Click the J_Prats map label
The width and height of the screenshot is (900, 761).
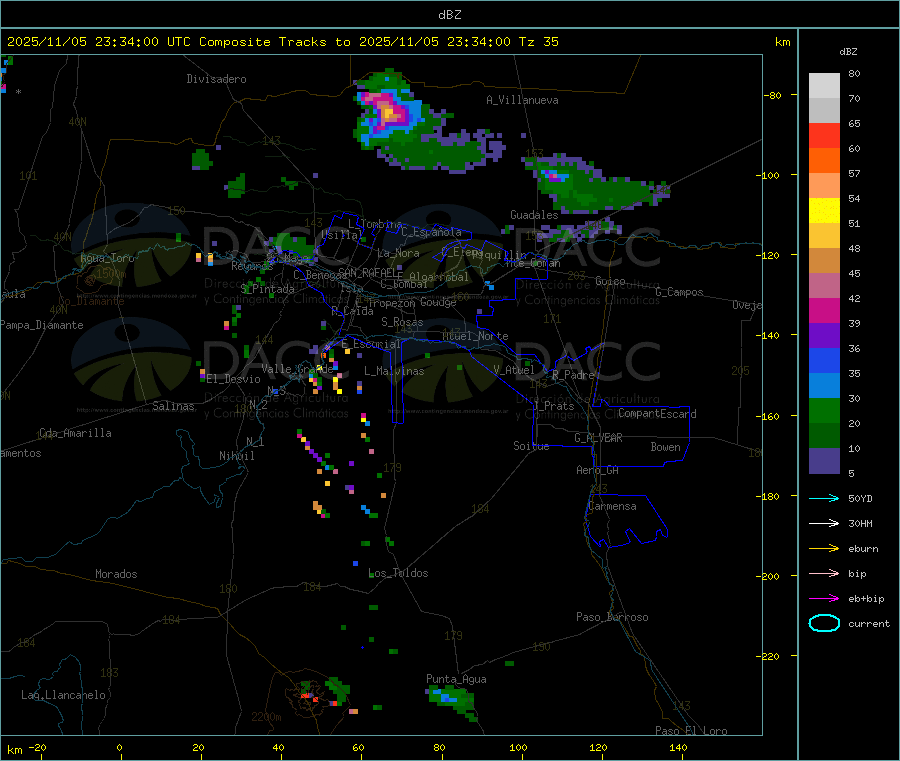click(x=554, y=406)
